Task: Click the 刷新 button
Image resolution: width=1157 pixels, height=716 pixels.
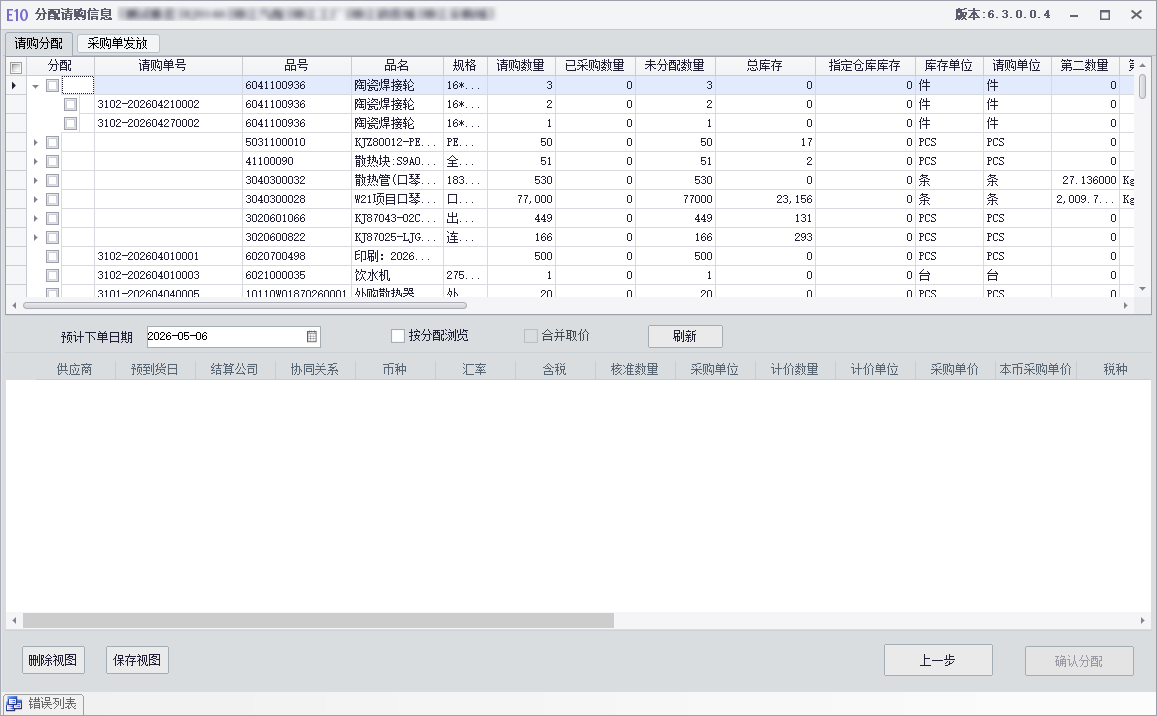Action: coord(685,337)
